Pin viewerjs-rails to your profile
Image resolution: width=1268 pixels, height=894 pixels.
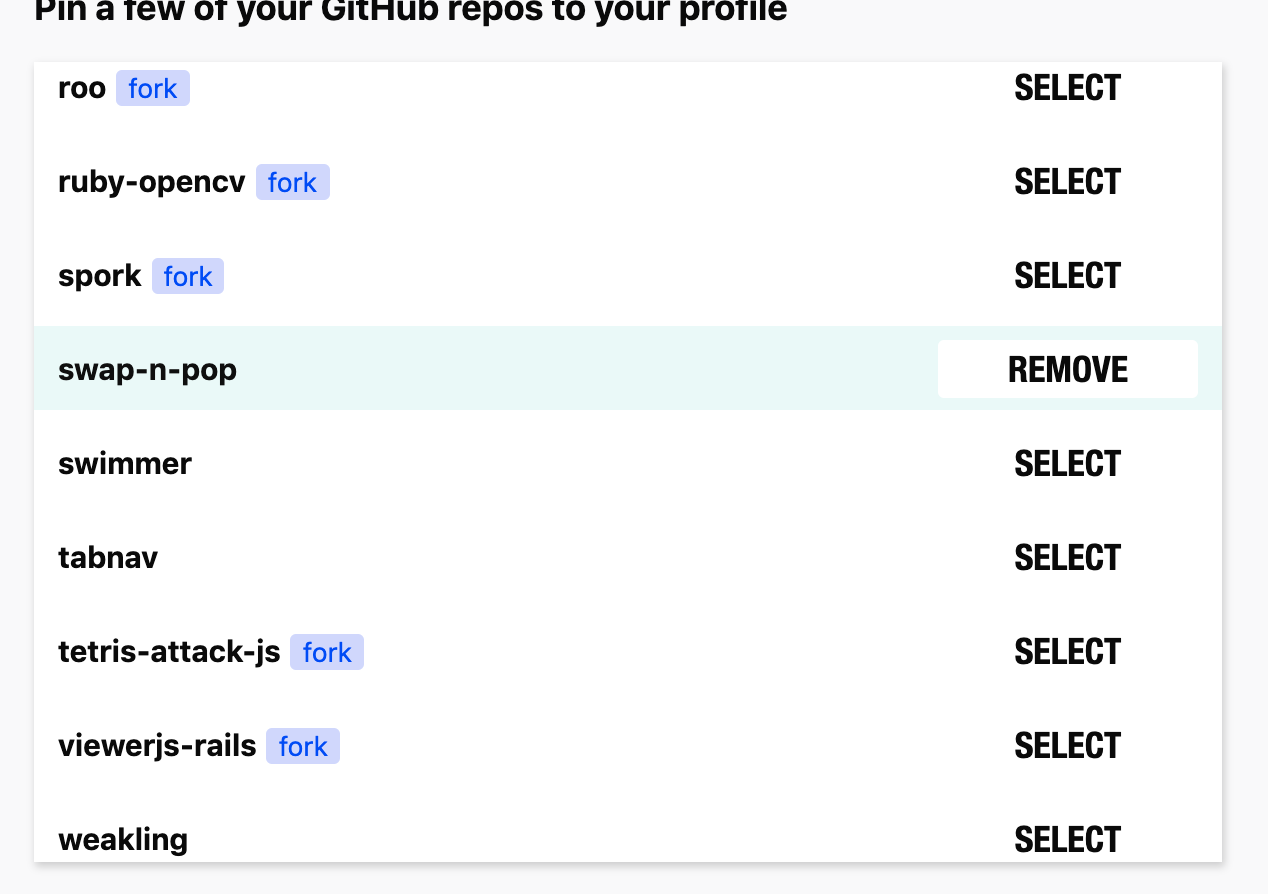[x=1067, y=745]
